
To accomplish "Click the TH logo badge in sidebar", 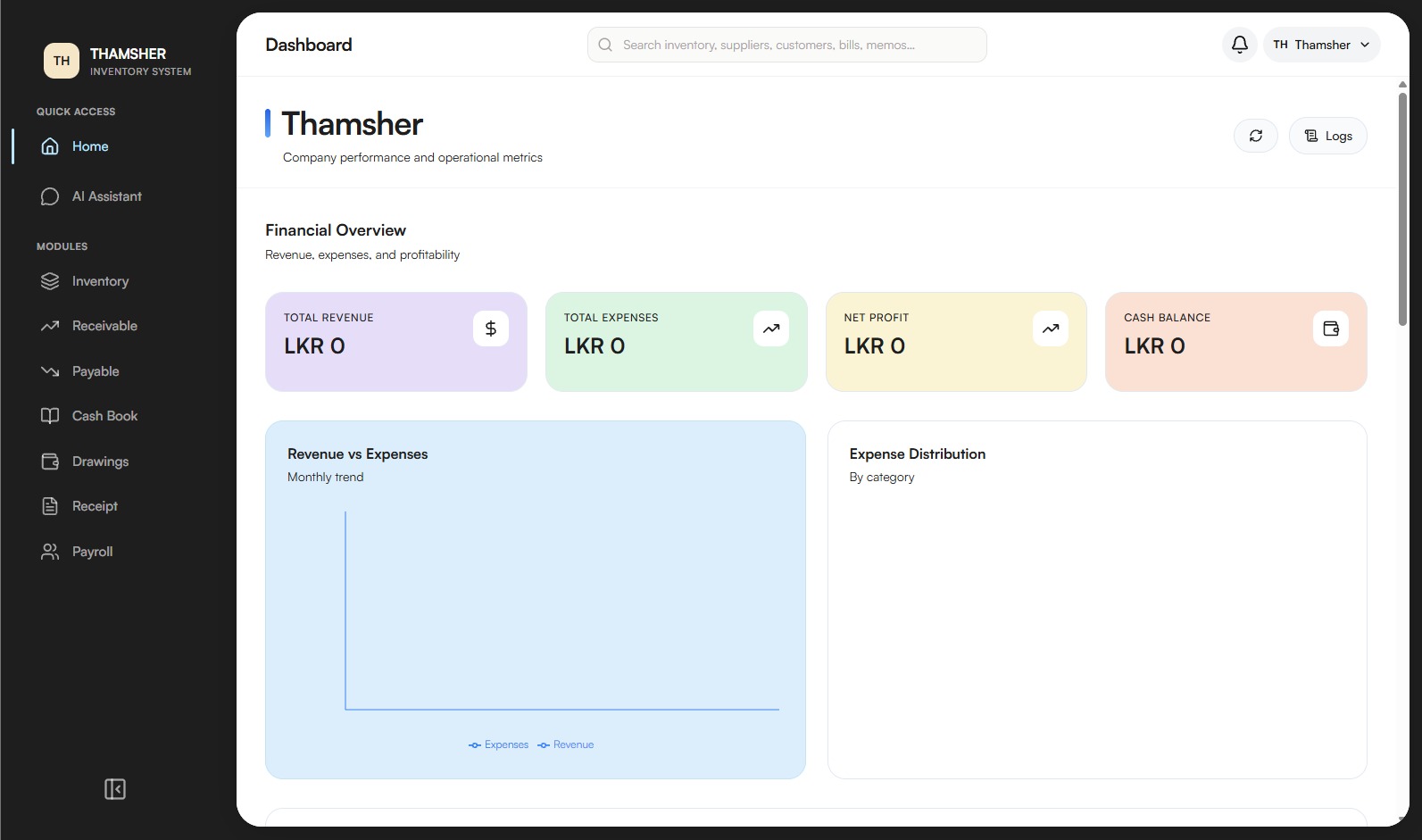I will pos(62,61).
